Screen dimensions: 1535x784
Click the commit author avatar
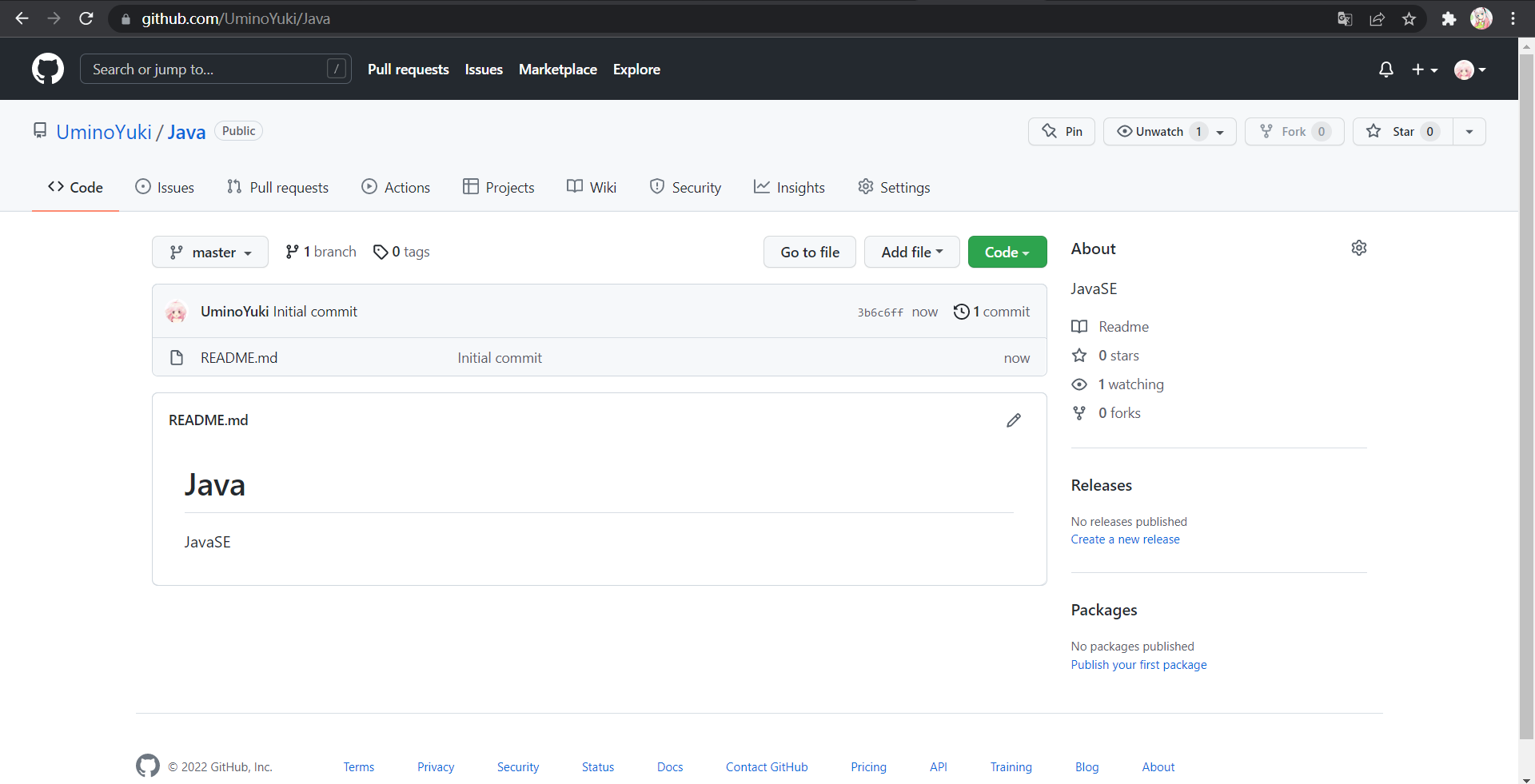tap(177, 312)
